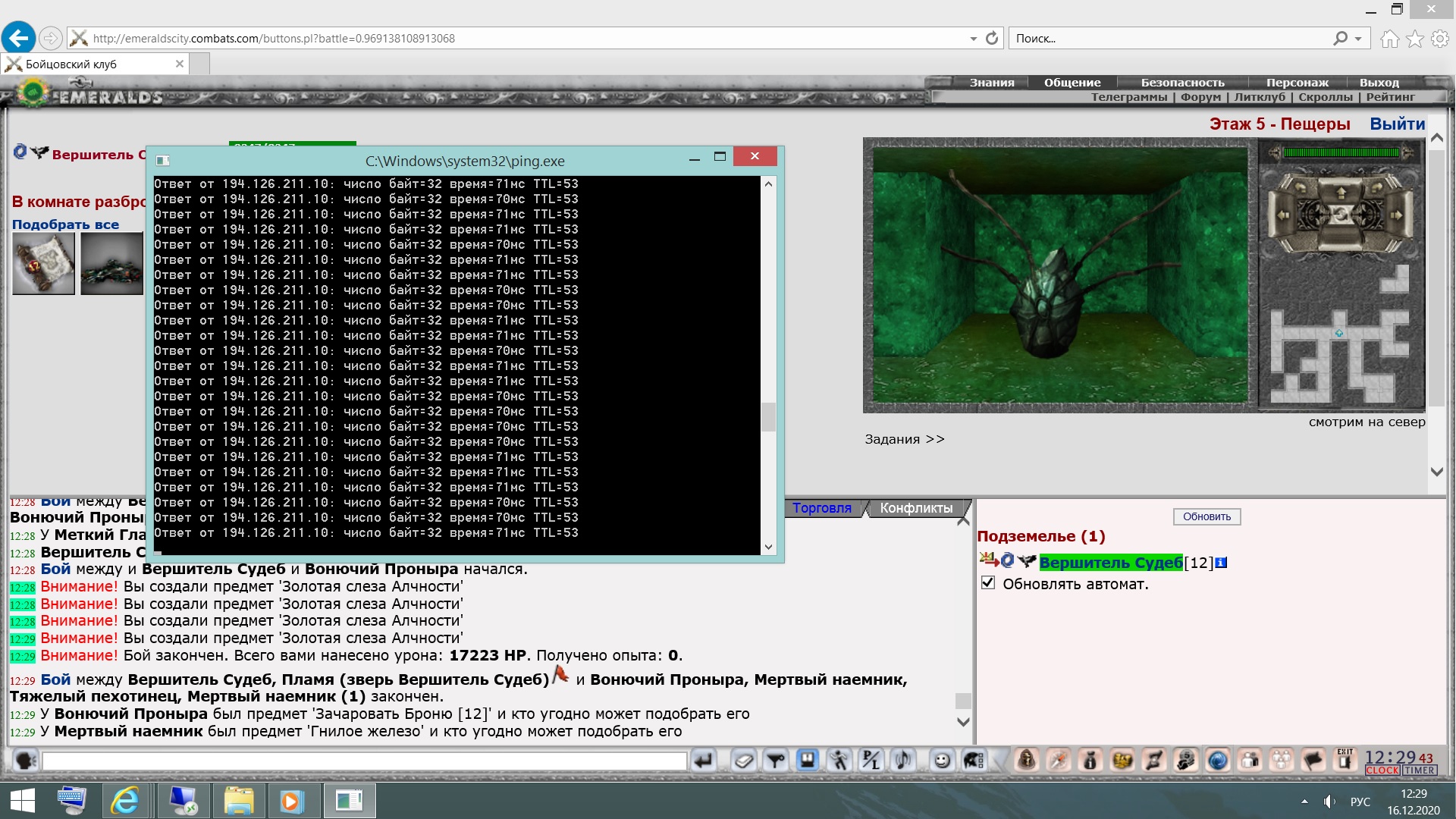Click the move-forward arrow on dungeon navigation pad

pos(1341,192)
